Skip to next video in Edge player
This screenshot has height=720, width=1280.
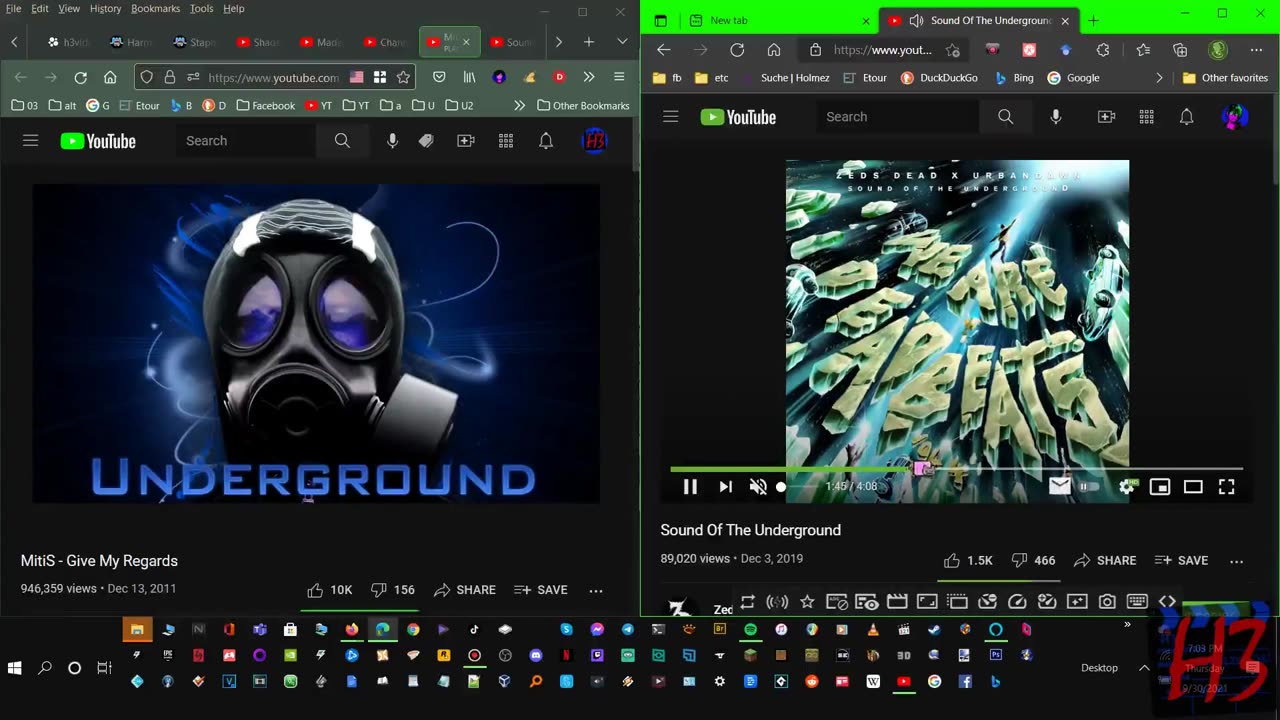[725, 487]
